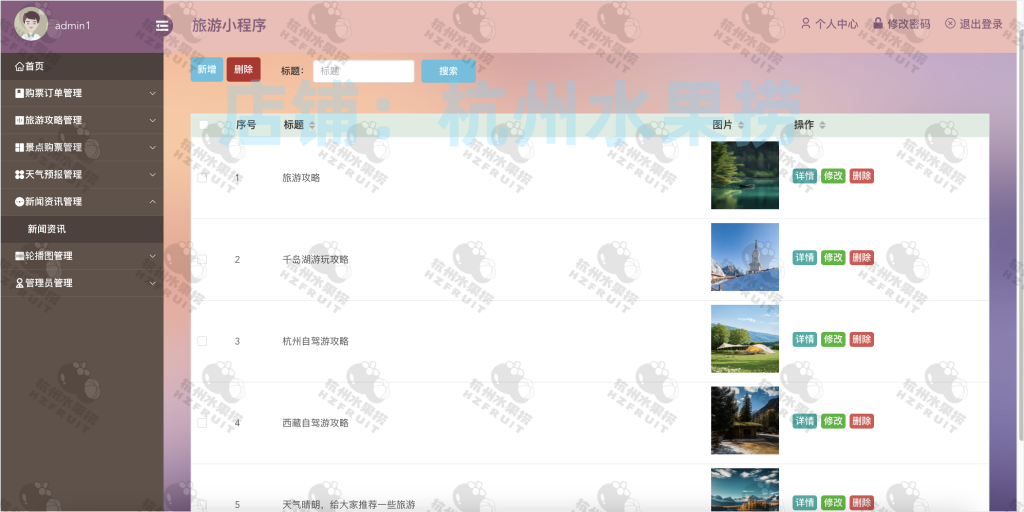This screenshot has width=1024, height=512.
Task: Toggle the sidebar collapse hamburger icon
Action: tap(162, 25)
